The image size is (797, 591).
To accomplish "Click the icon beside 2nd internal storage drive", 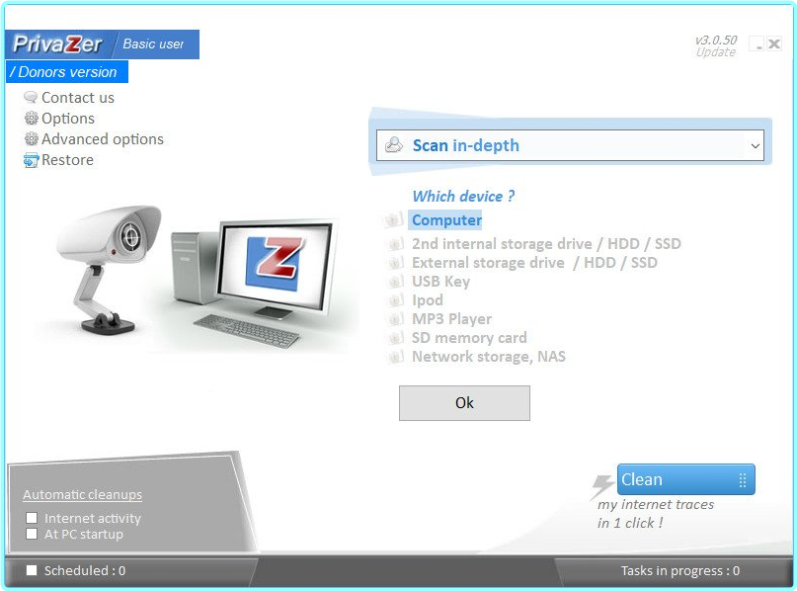I will [396, 244].
